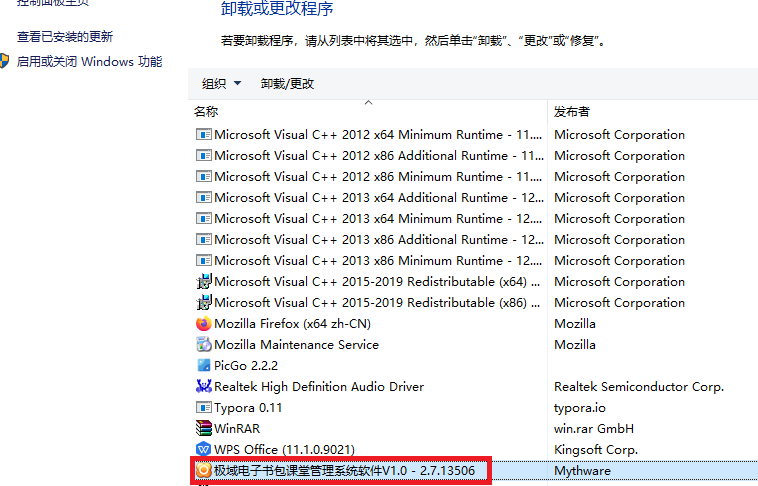Click icon of Visual C++ 2013 x64 Minimum Runtime

pos(204,219)
